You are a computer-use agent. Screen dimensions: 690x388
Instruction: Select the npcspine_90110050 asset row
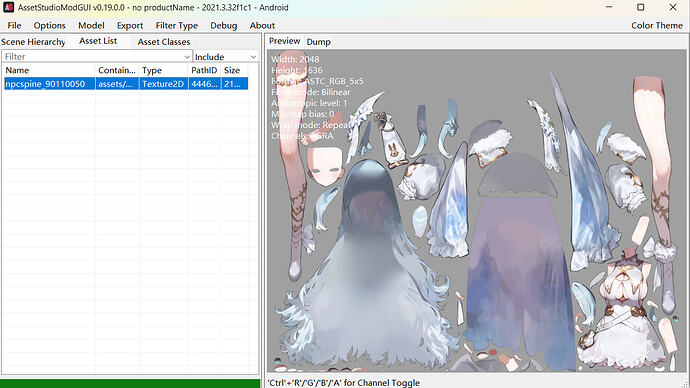point(126,84)
